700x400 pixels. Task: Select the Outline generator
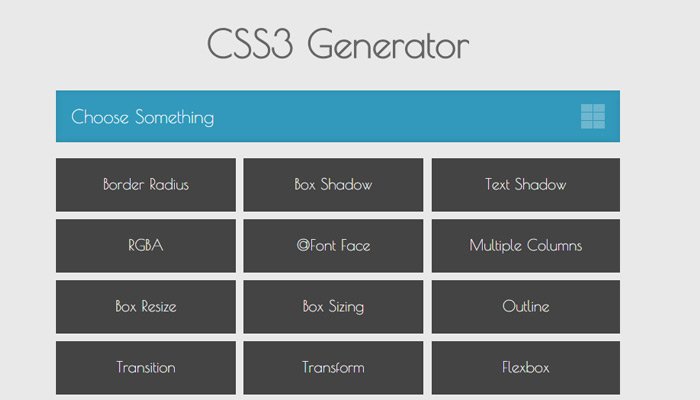525,307
